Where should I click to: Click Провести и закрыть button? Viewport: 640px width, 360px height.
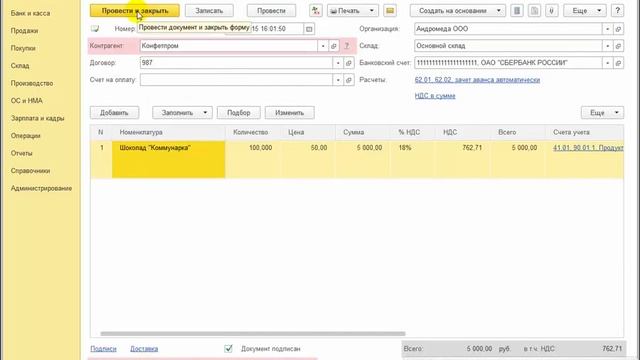coord(135,11)
